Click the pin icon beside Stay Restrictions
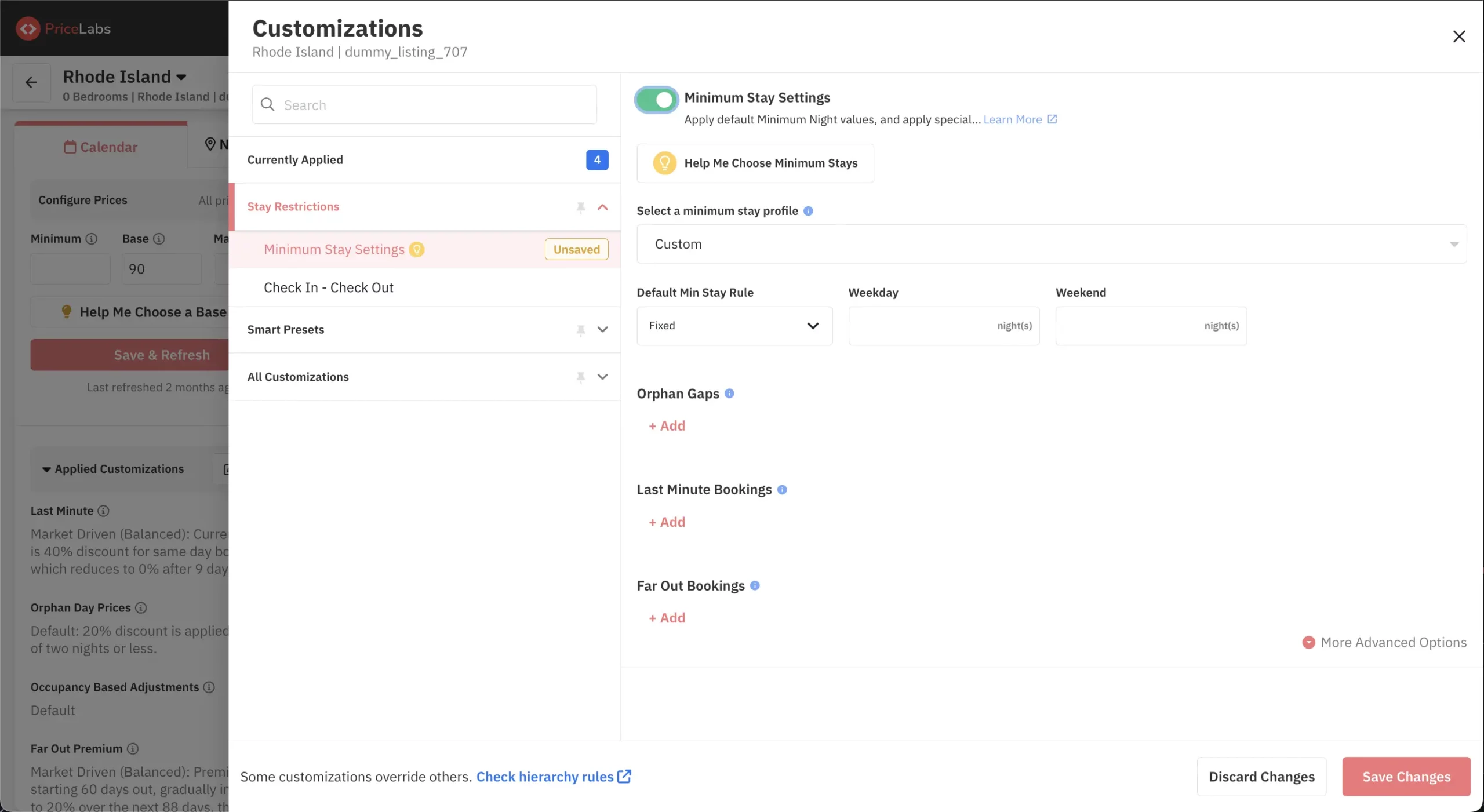This screenshot has height=812, width=1484. [580, 207]
